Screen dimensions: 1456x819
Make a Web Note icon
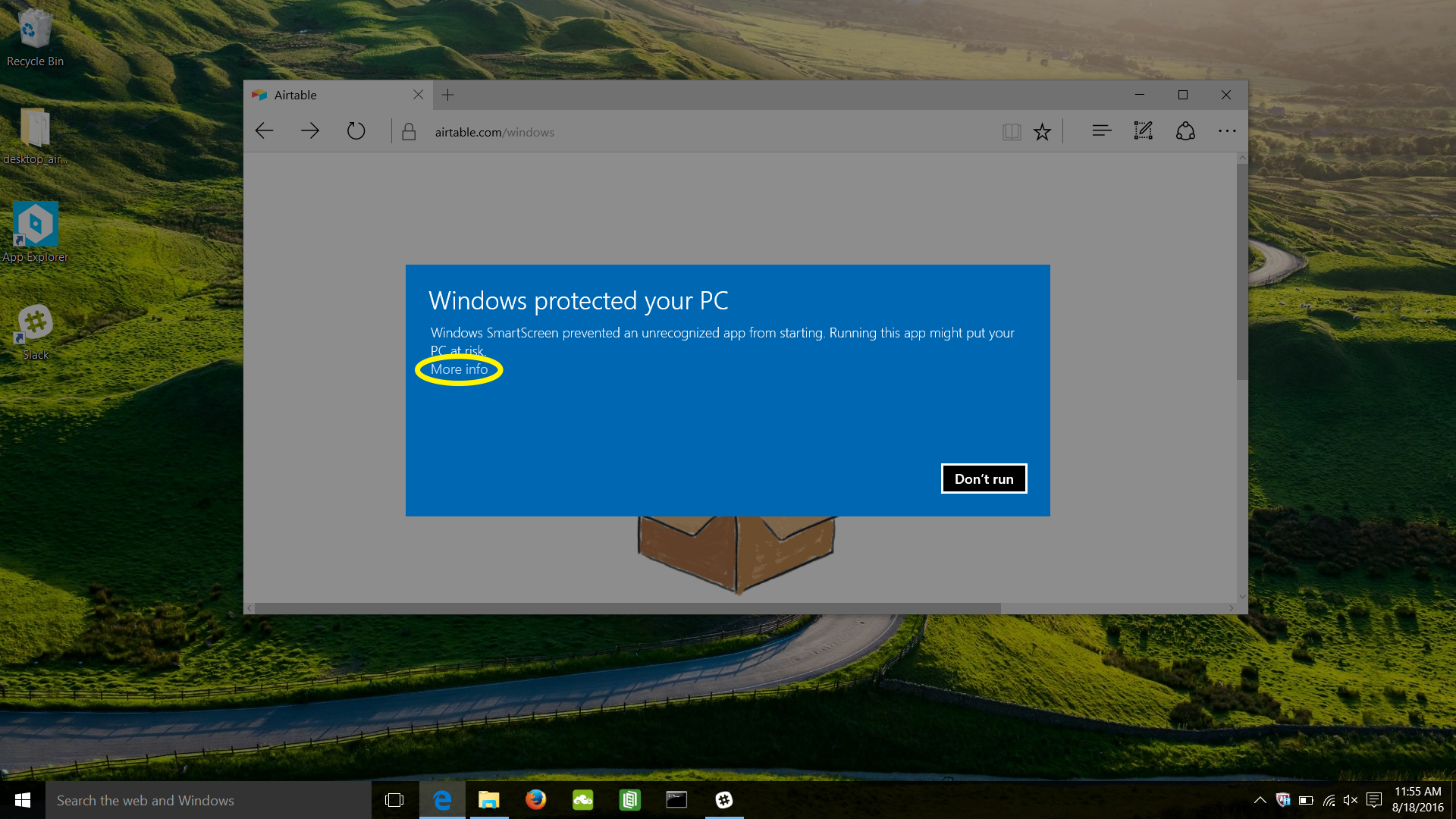pos(1143,131)
